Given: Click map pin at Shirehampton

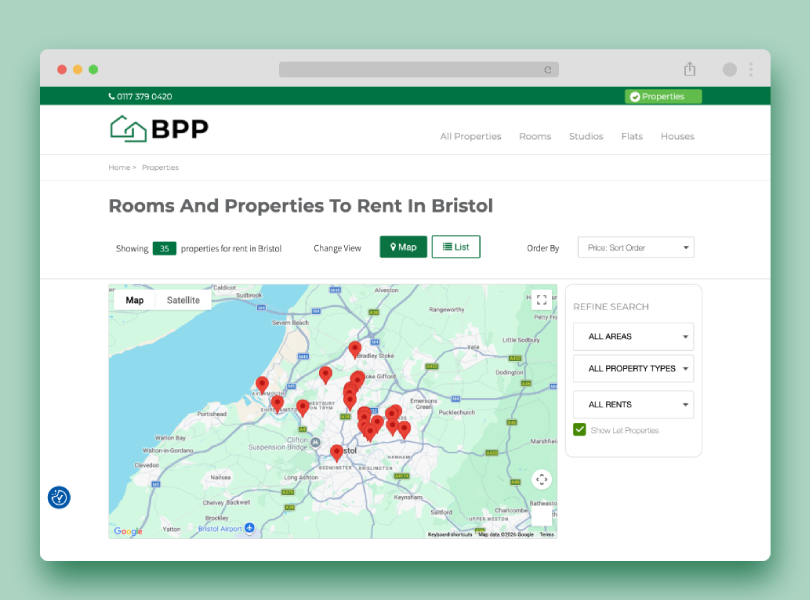Looking at the screenshot, I should 277,404.
